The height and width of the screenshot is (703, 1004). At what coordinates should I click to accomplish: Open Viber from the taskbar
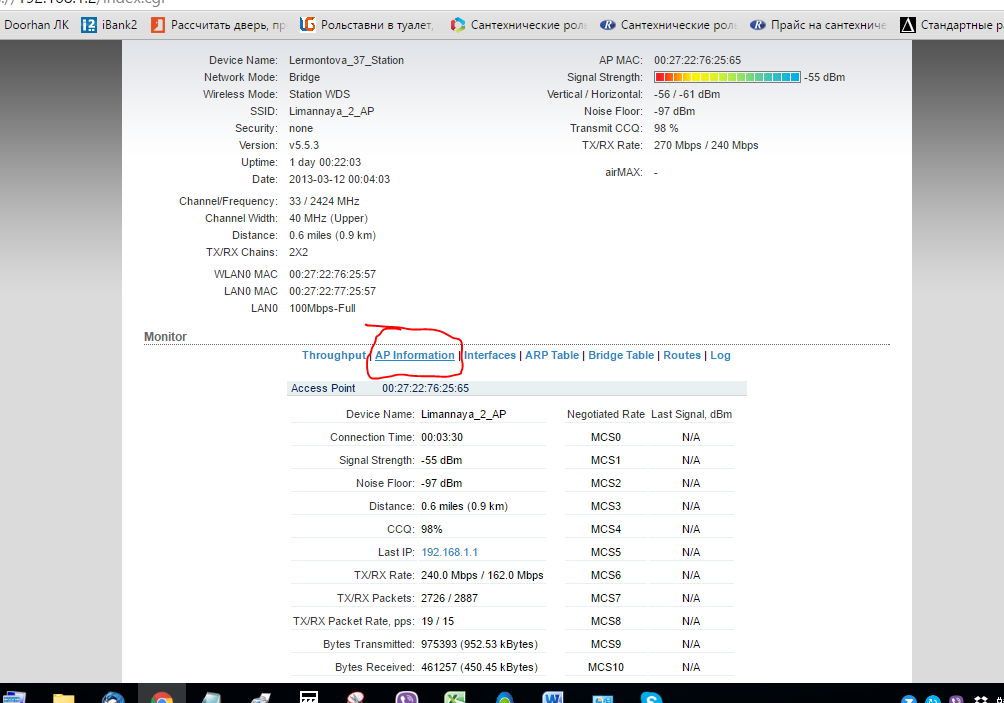407,697
